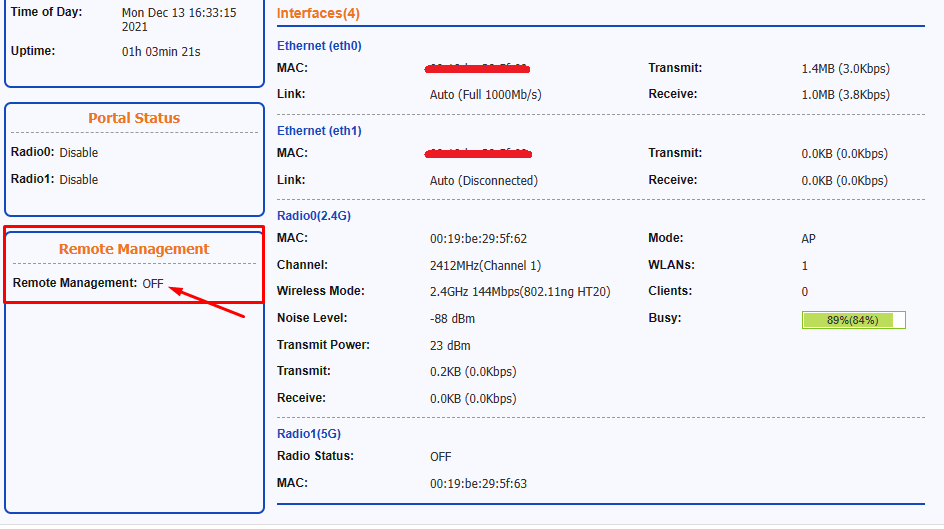
Task: Open the Ethernet (eth0) interface link
Action: point(319,46)
